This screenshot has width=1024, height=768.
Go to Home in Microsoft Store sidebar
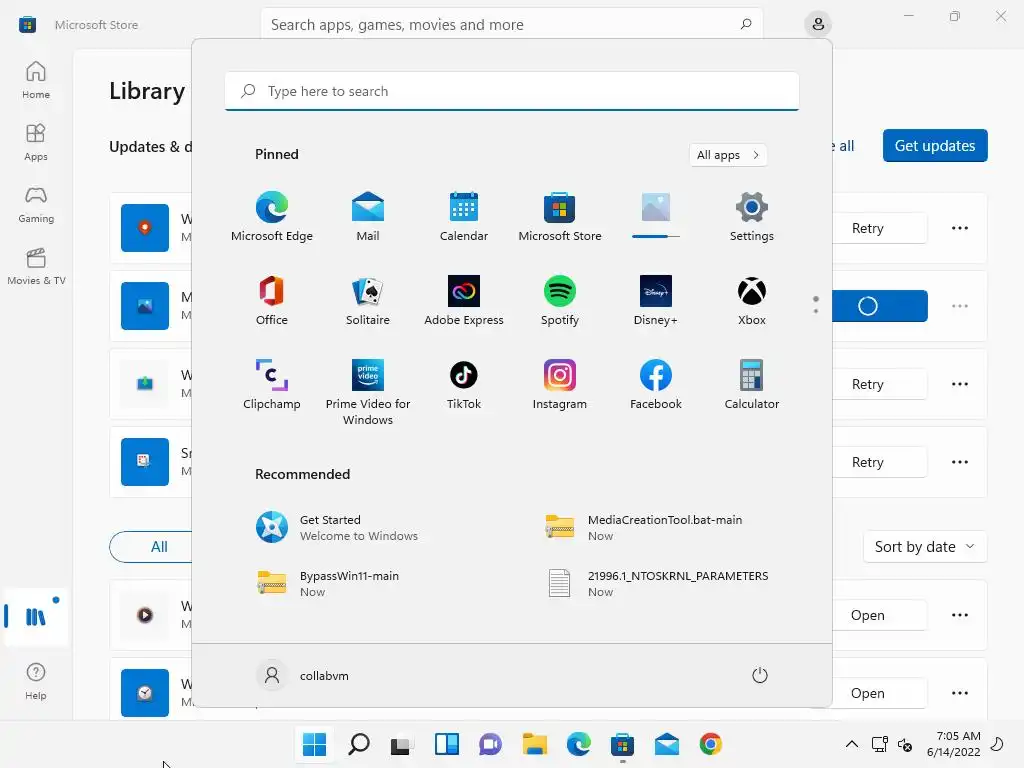(x=36, y=80)
